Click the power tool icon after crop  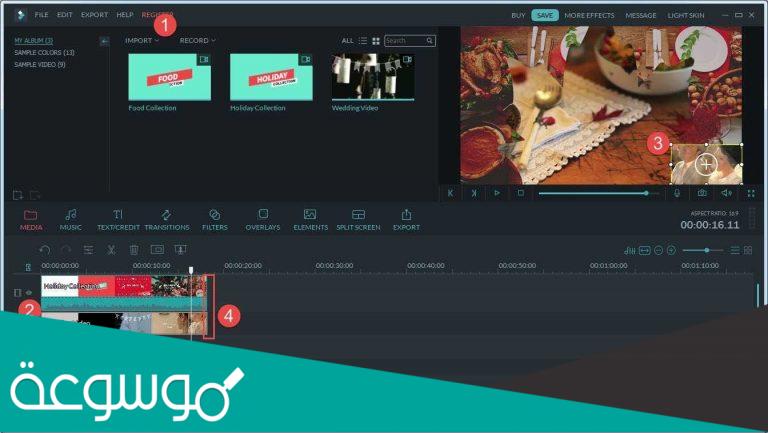tap(180, 250)
